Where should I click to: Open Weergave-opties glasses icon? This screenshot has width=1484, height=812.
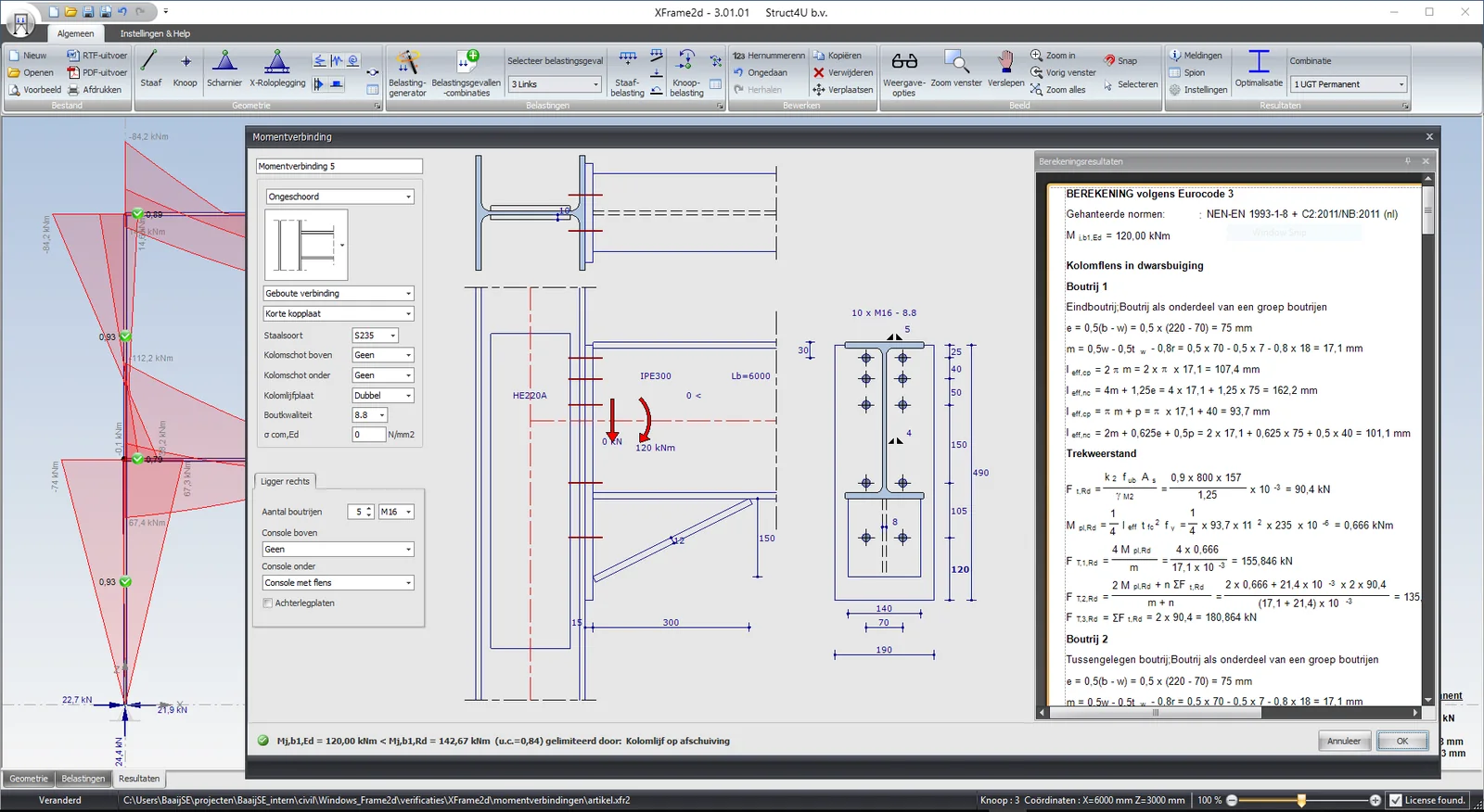(x=904, y=73)
